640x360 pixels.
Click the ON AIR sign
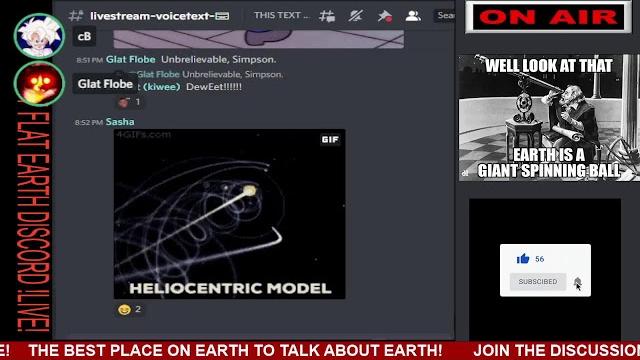(548, 17)
